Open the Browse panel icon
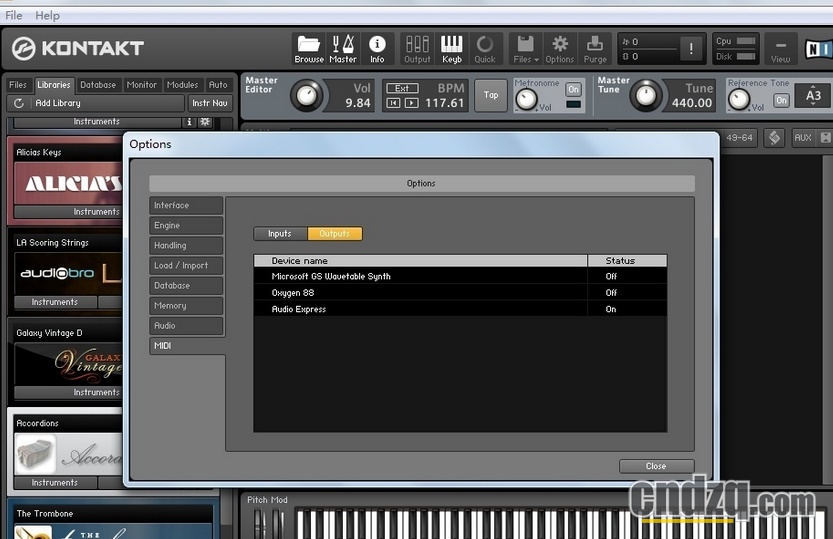This screenshot has width=833, height=539. 309,49
